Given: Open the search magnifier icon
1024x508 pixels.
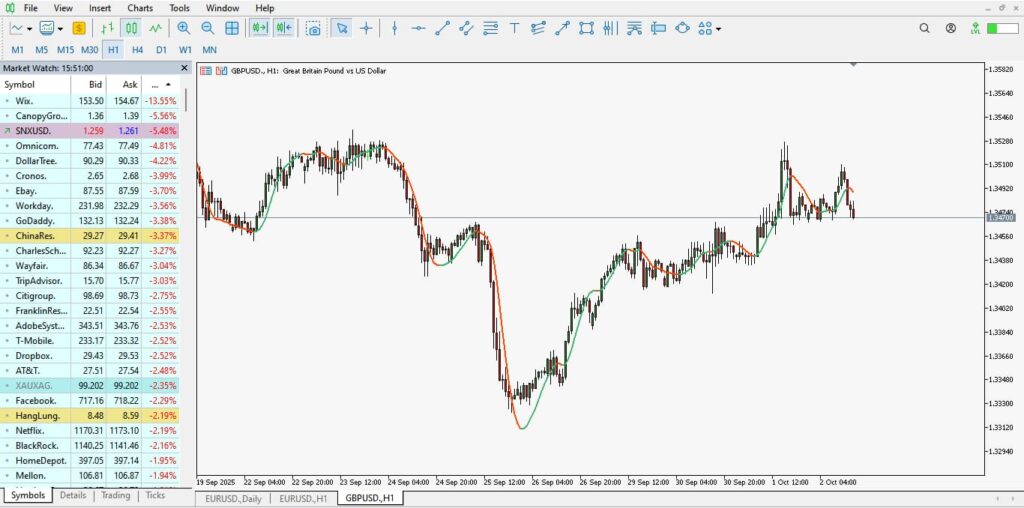Looking at the screenshot, I should pyautogui.click(x=925, y=28).
